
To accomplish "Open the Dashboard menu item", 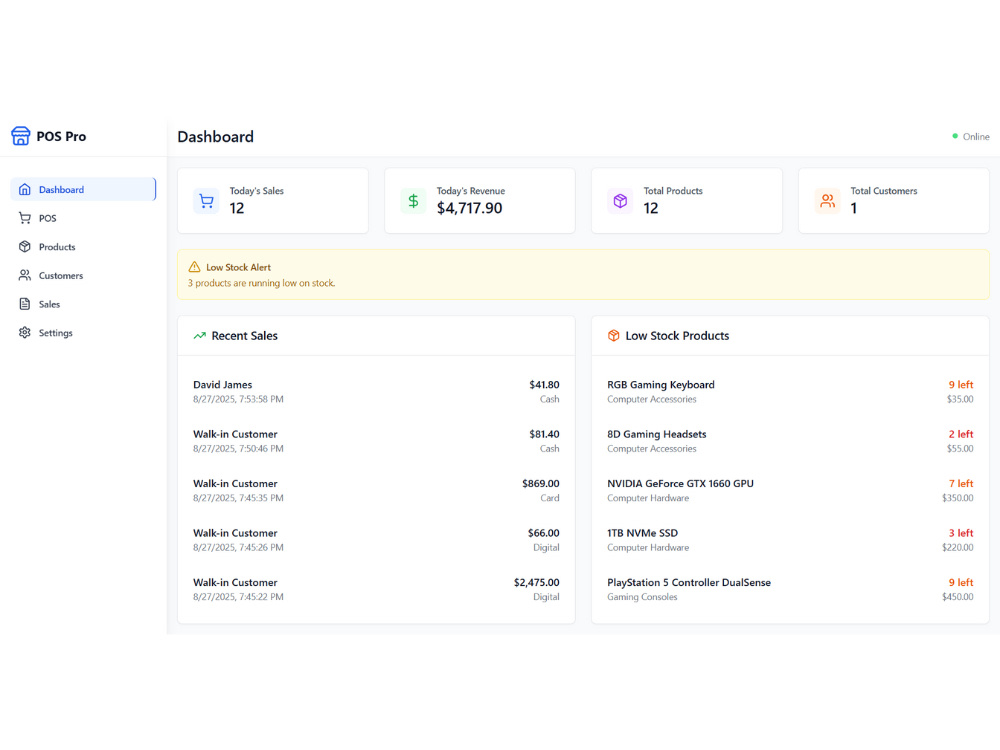I will point(83,189).
